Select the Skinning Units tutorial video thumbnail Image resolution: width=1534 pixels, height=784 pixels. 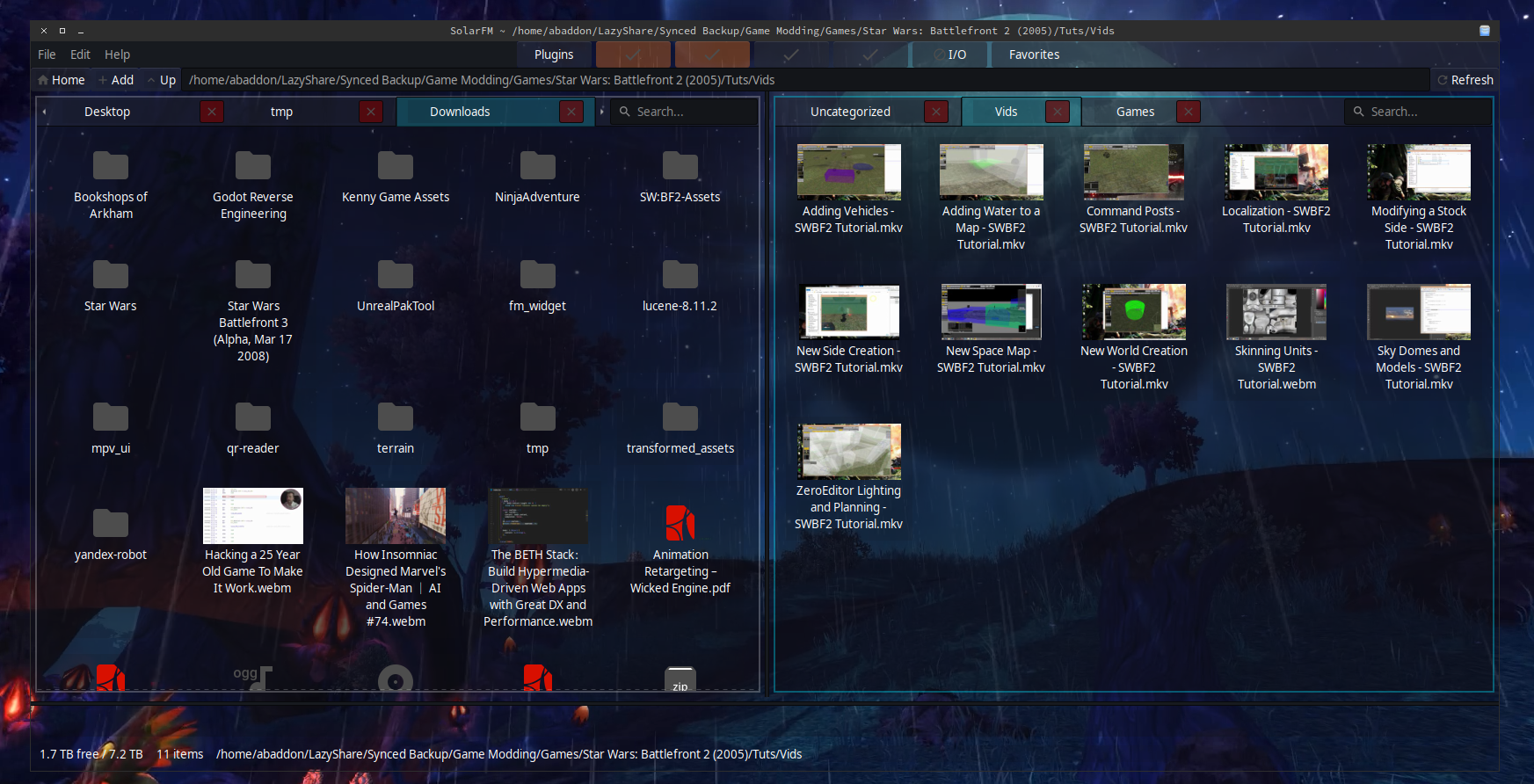pyautogui.click(x=1276, y=312)
